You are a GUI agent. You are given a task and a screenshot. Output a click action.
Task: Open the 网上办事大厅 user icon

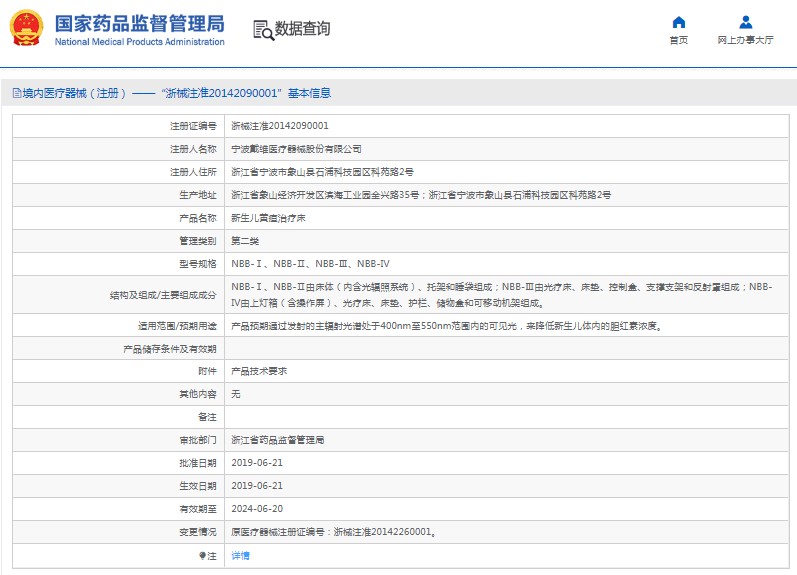[x=746, y=22]
